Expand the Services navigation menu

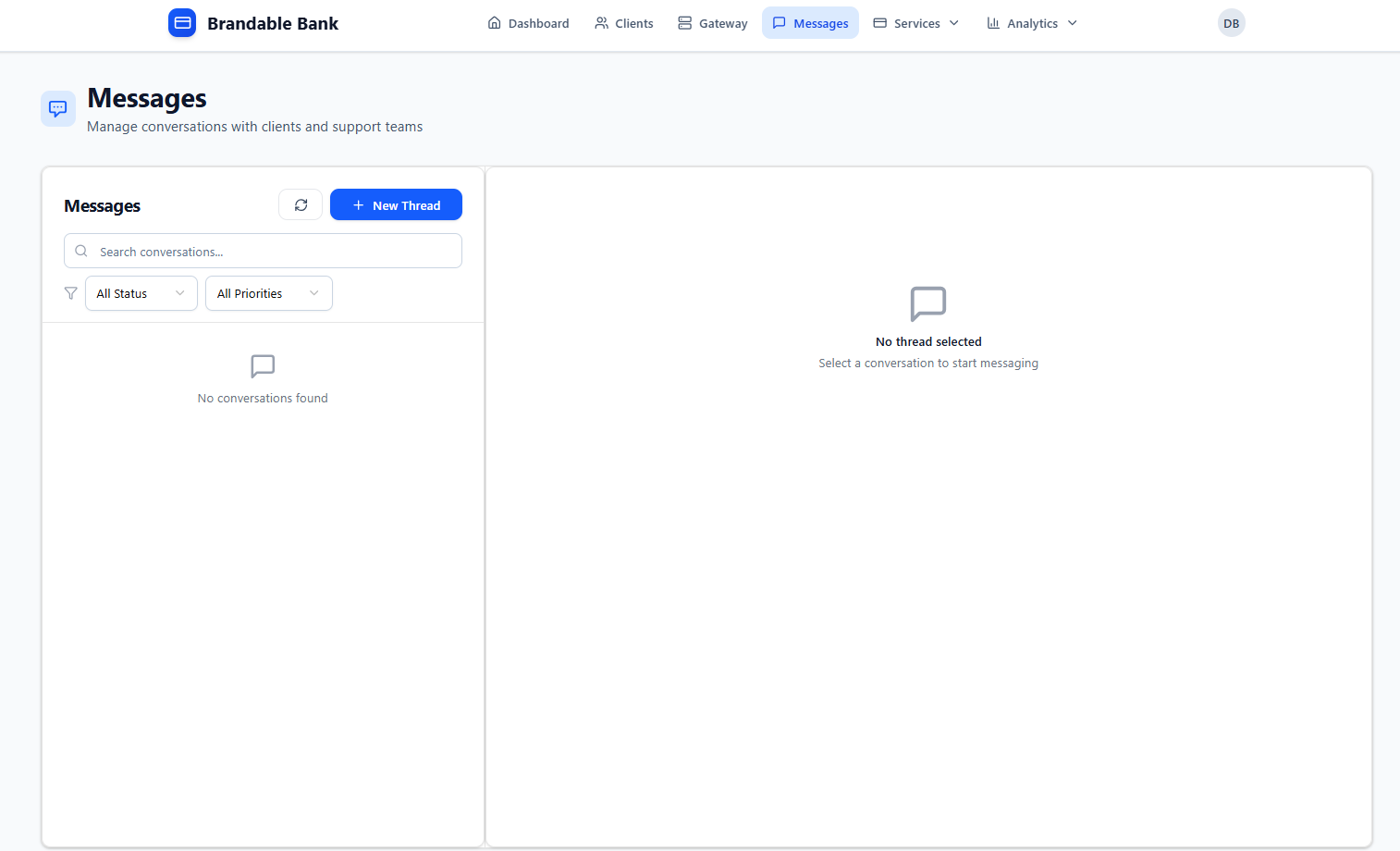coord(916,23)
